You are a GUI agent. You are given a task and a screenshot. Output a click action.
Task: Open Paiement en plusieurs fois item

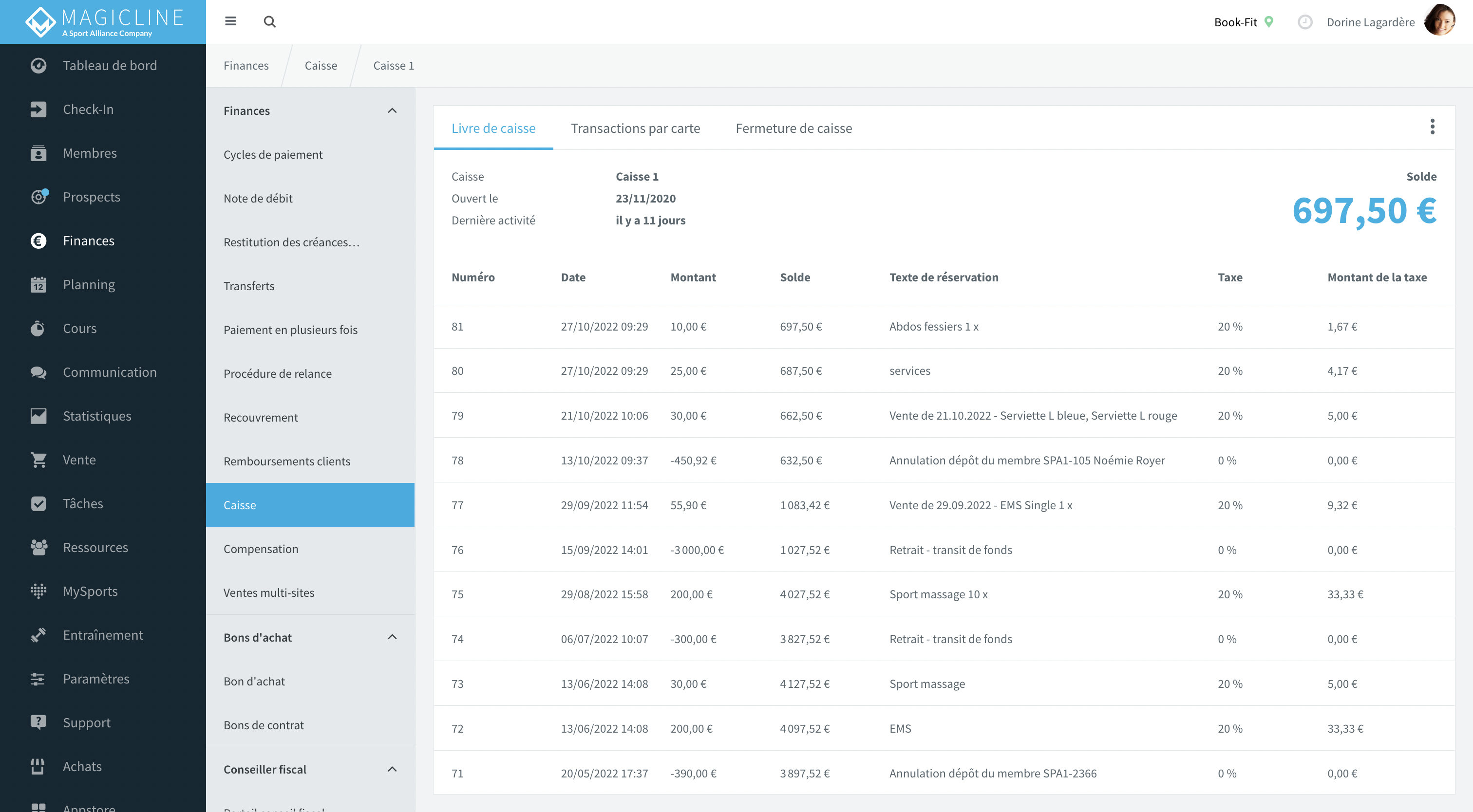310,330
